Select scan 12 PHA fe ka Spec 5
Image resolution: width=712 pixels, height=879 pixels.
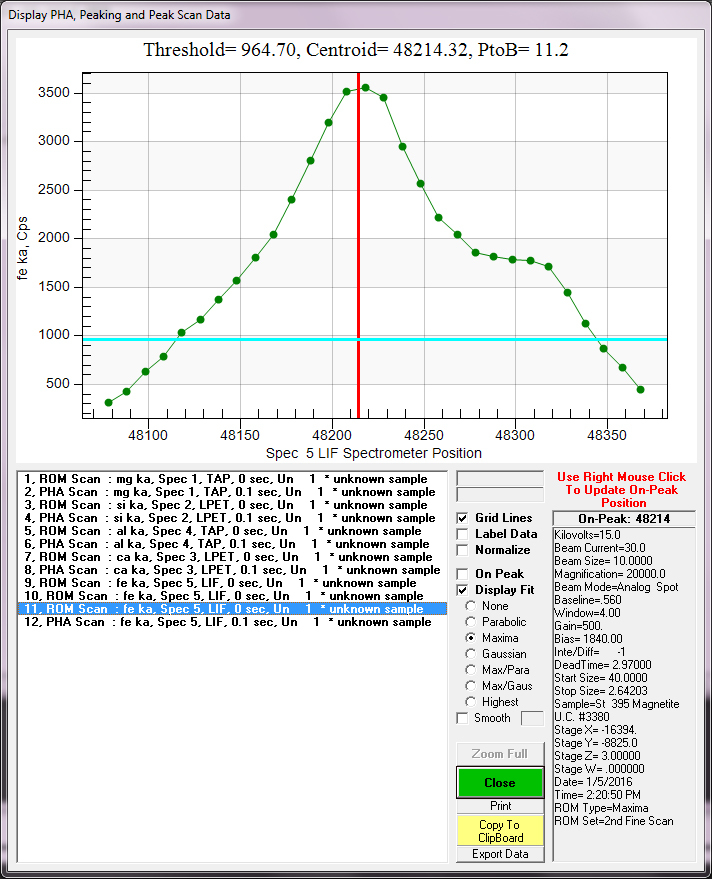pos(230,622)
